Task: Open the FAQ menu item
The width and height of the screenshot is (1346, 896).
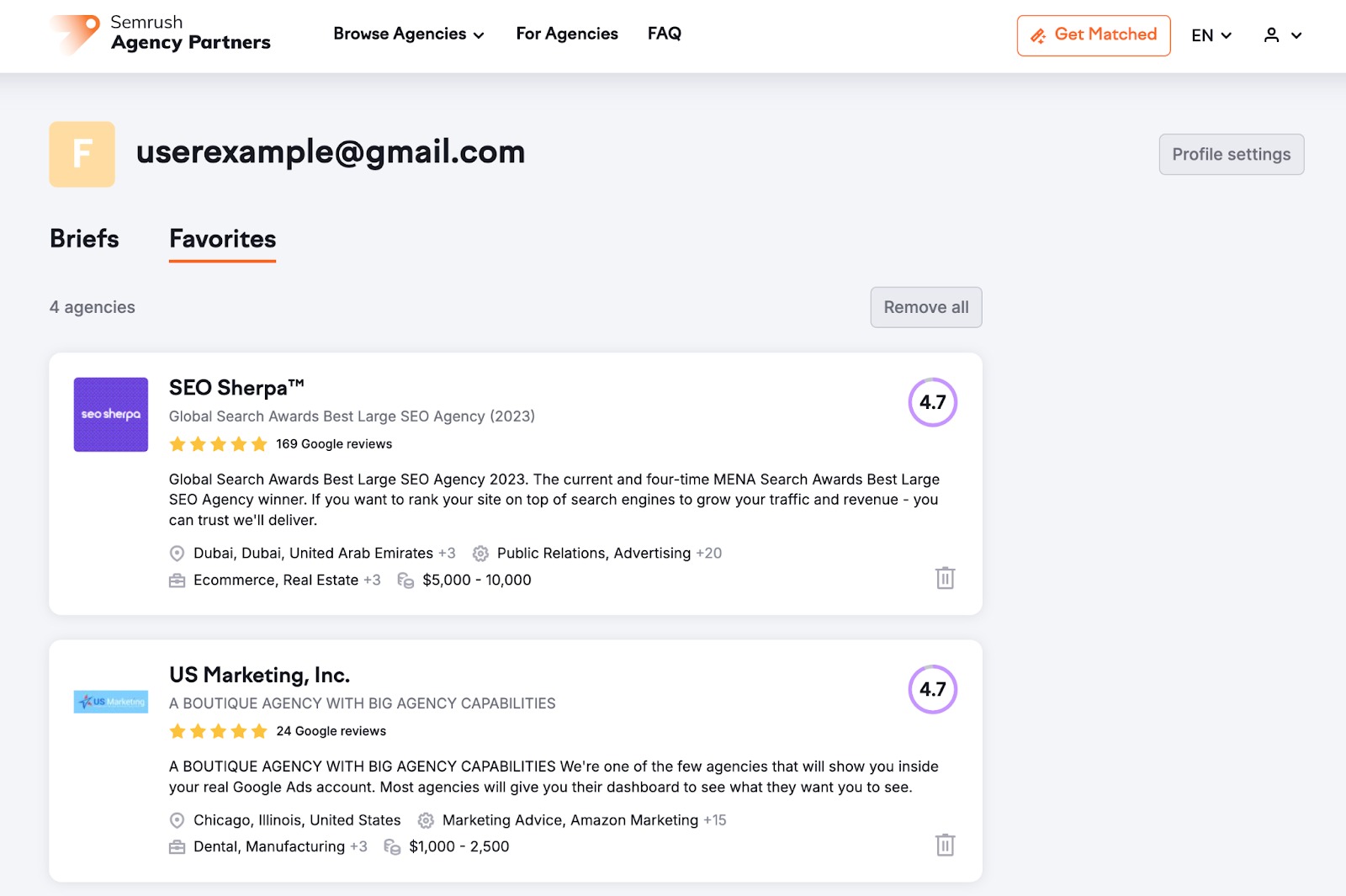Action: click(x=664, y=34)
